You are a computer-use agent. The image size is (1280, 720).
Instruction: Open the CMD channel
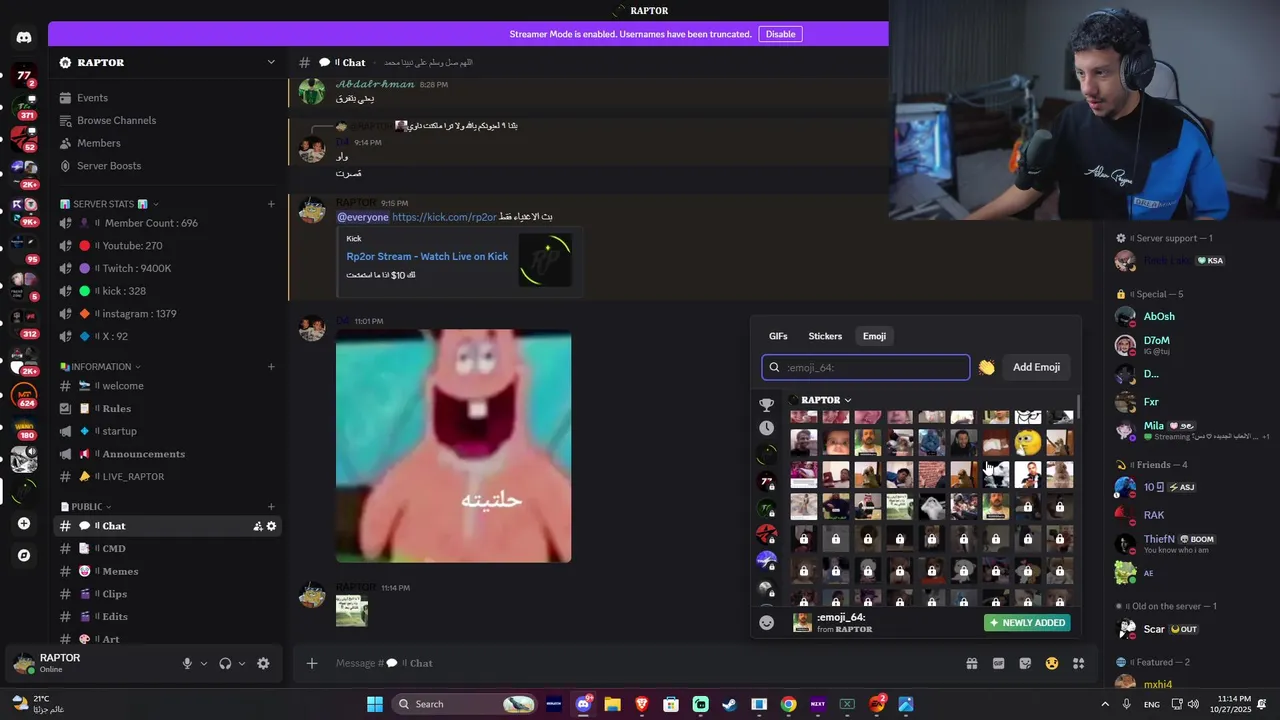tap(168, 549)
